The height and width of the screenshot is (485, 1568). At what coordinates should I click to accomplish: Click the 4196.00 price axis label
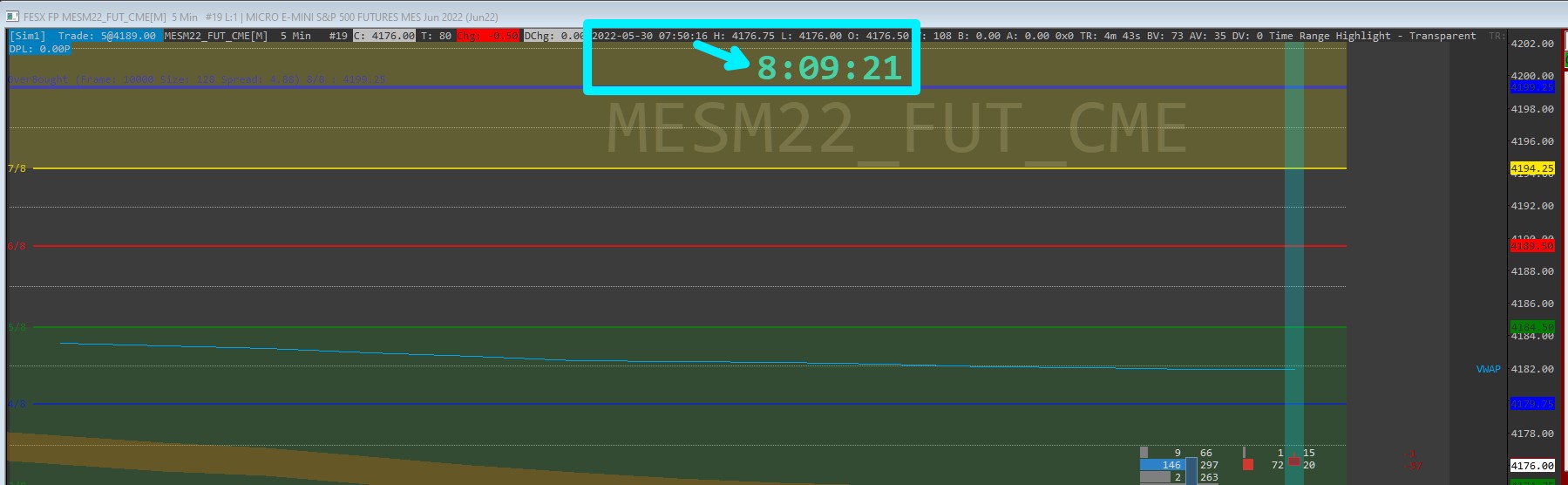1532,141
